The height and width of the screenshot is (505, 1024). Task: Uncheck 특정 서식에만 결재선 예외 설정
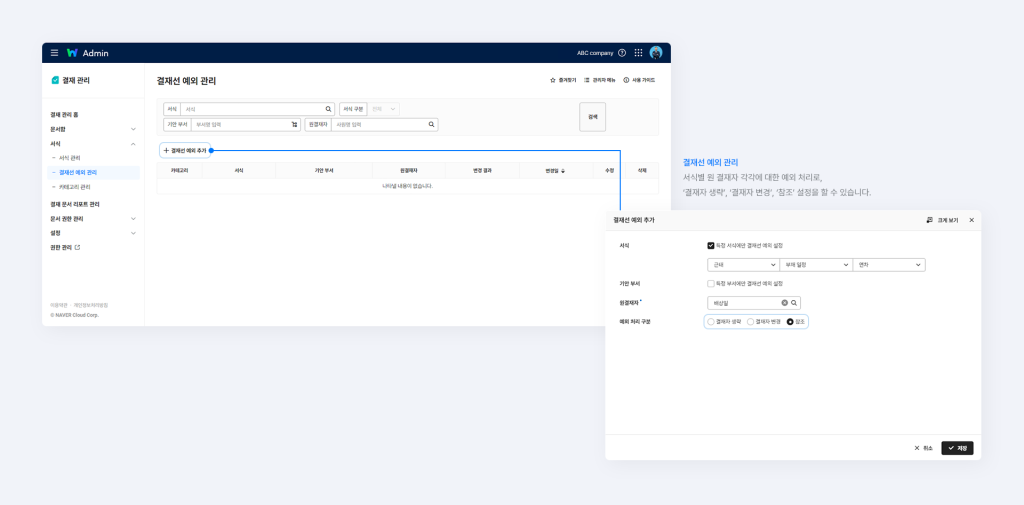tap(710, 245)
